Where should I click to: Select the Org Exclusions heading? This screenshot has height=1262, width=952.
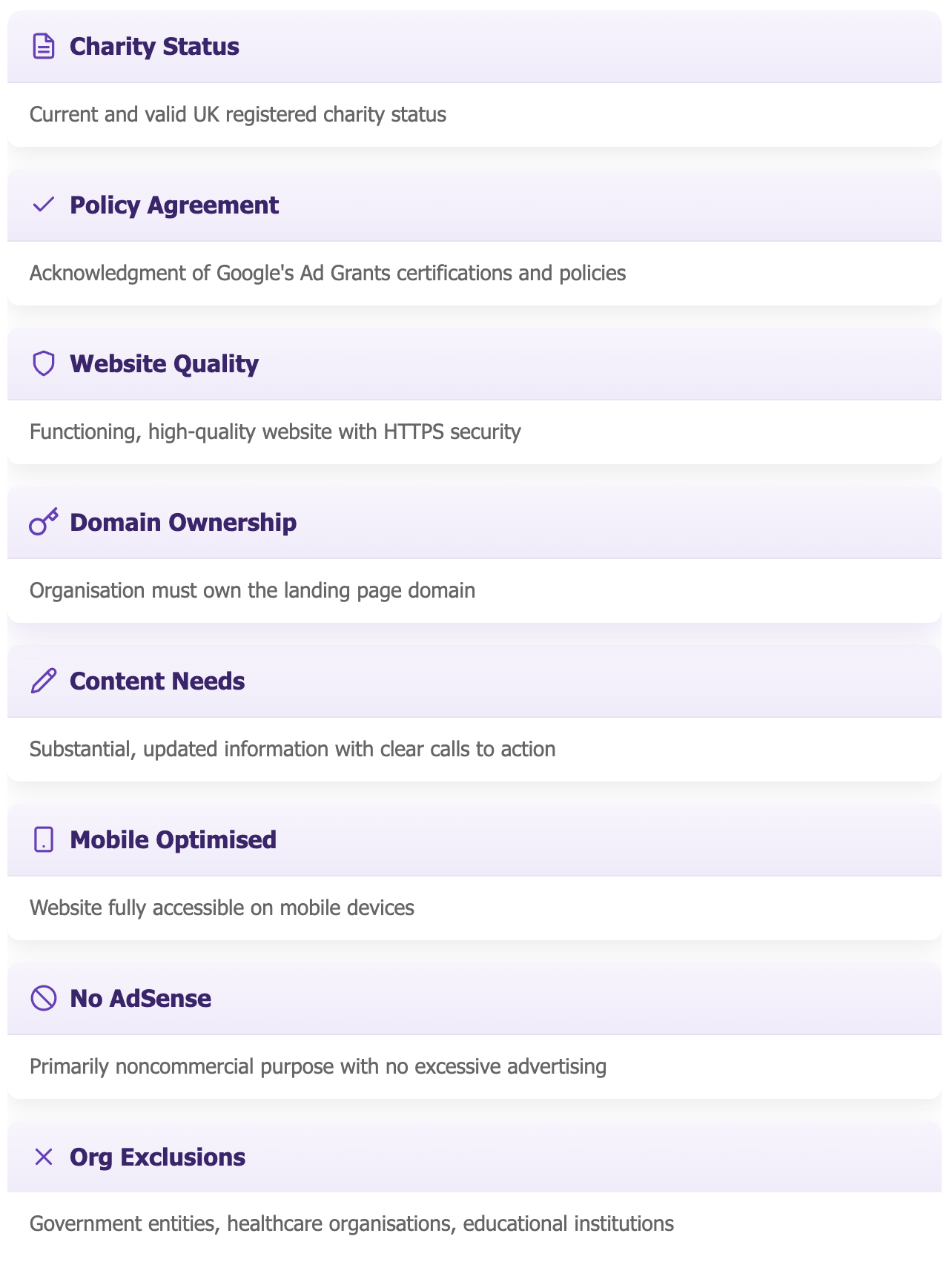click(157, 1157)
